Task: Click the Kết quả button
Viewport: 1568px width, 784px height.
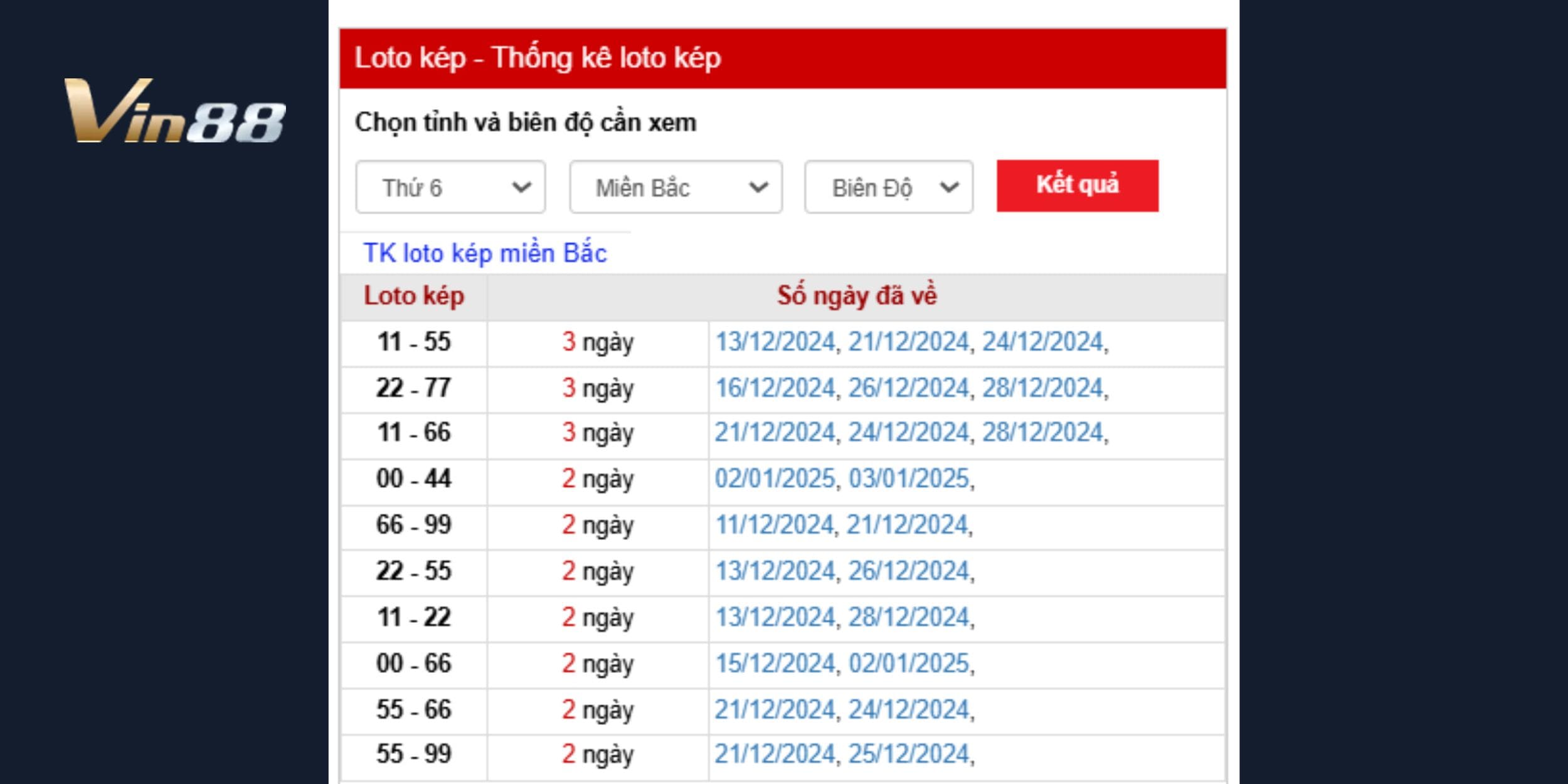Action: (1078, 186)
